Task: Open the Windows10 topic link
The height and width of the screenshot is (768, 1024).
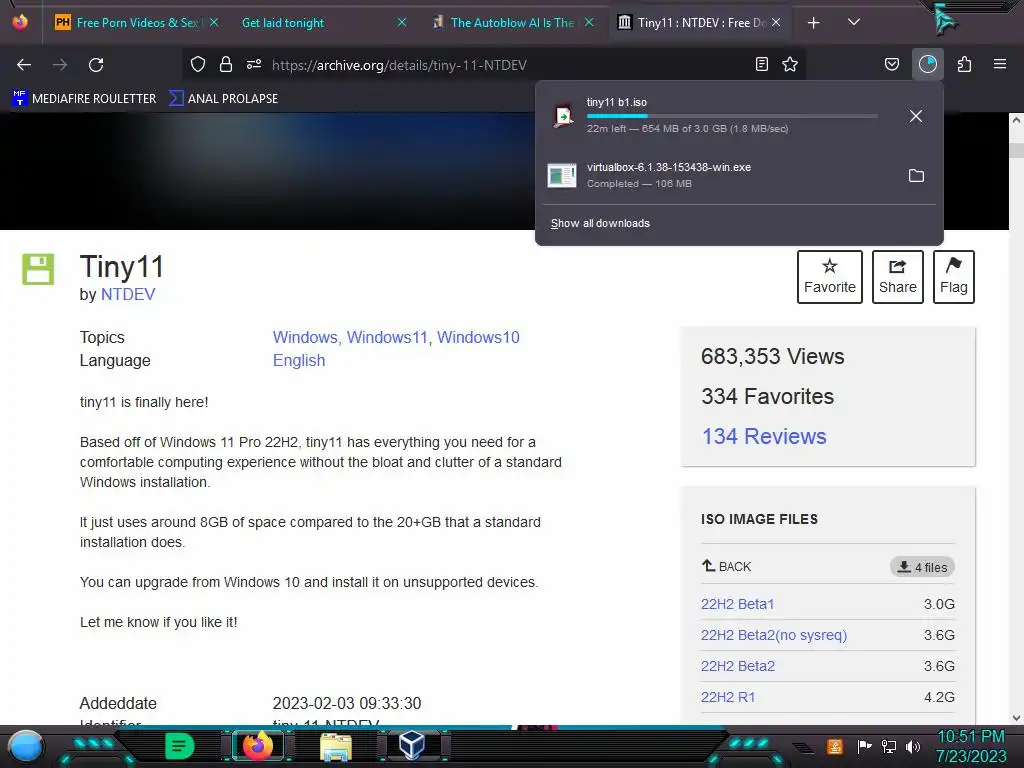Action: (478, 338)
